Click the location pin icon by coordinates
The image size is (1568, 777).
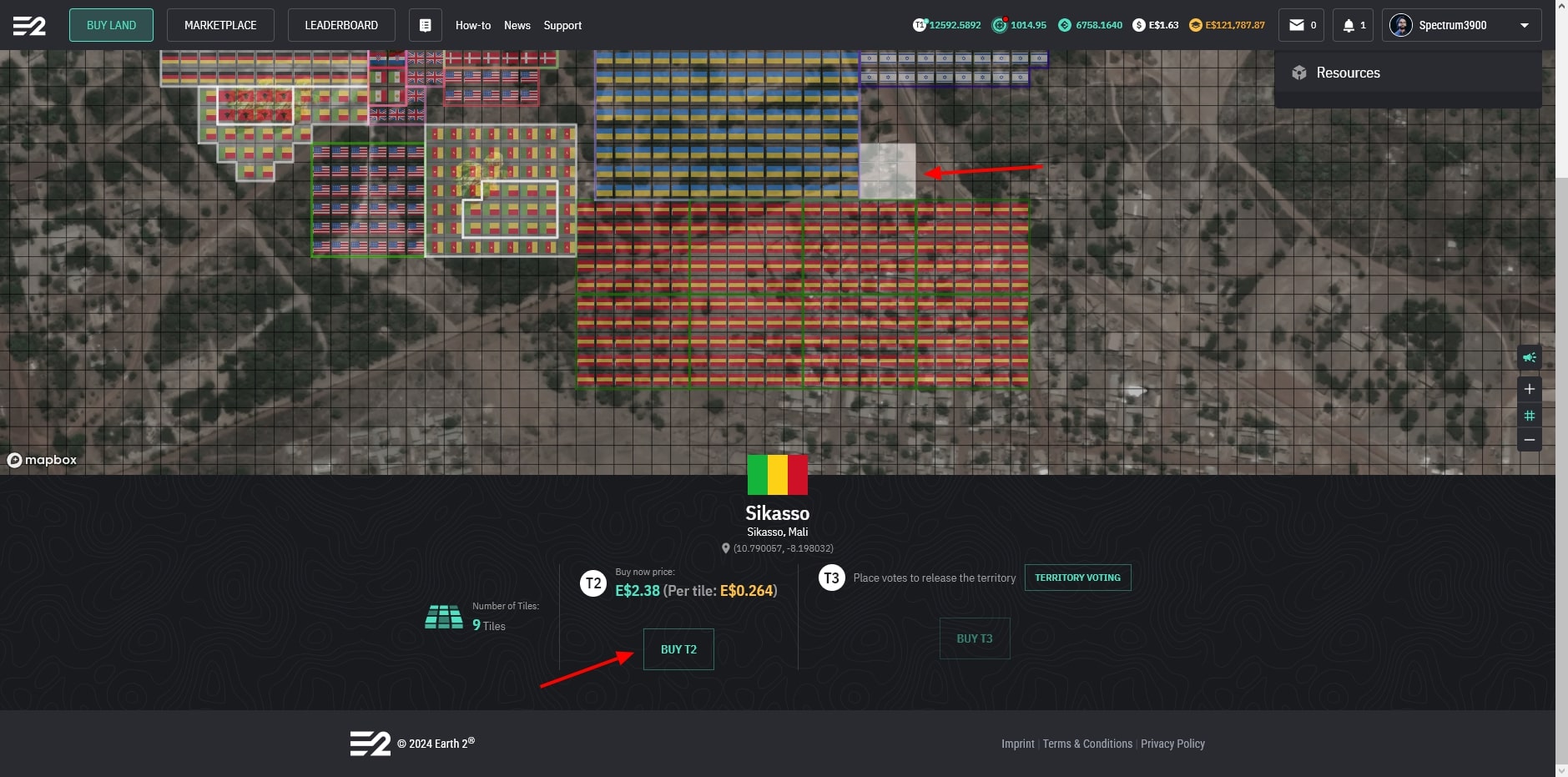[x=725, y=548]
